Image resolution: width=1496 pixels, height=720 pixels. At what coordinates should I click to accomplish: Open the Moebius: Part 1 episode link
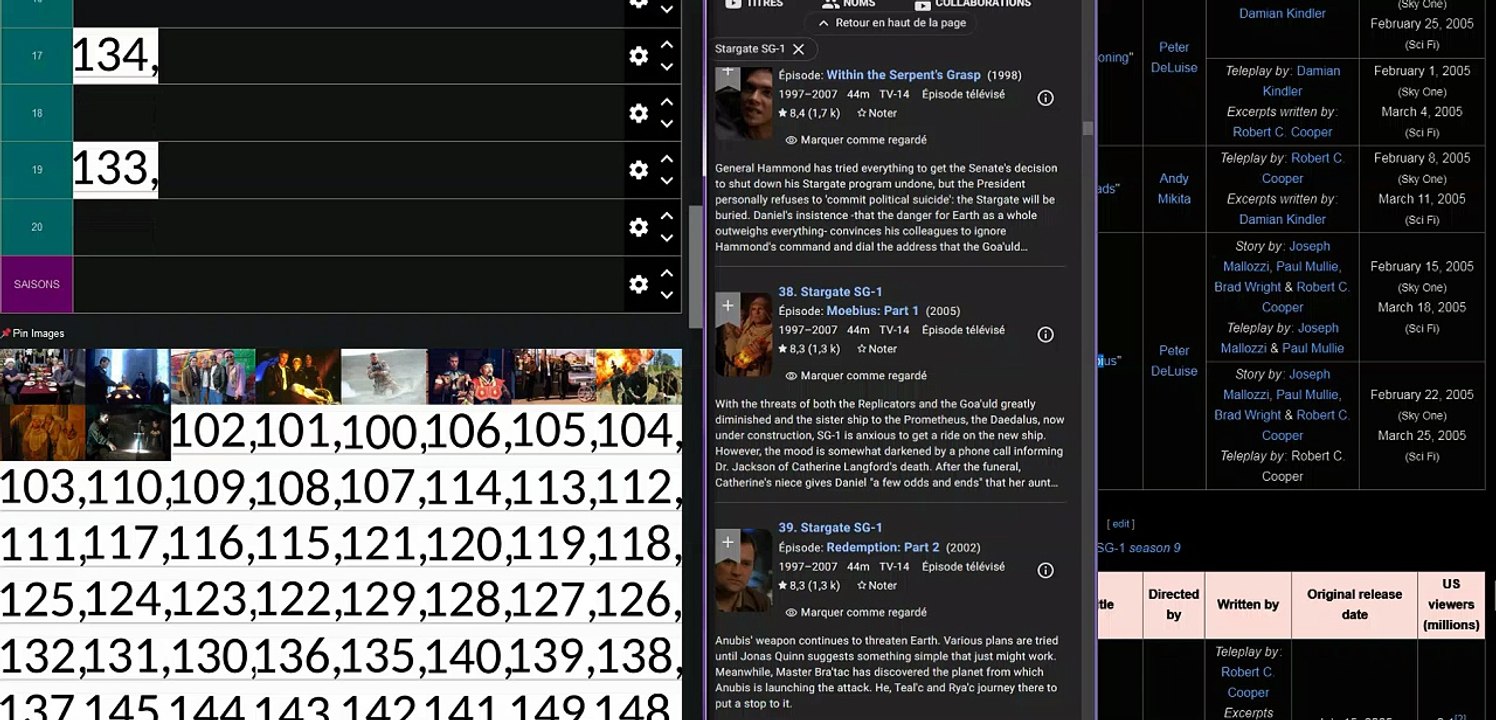(x=872, y=311)
